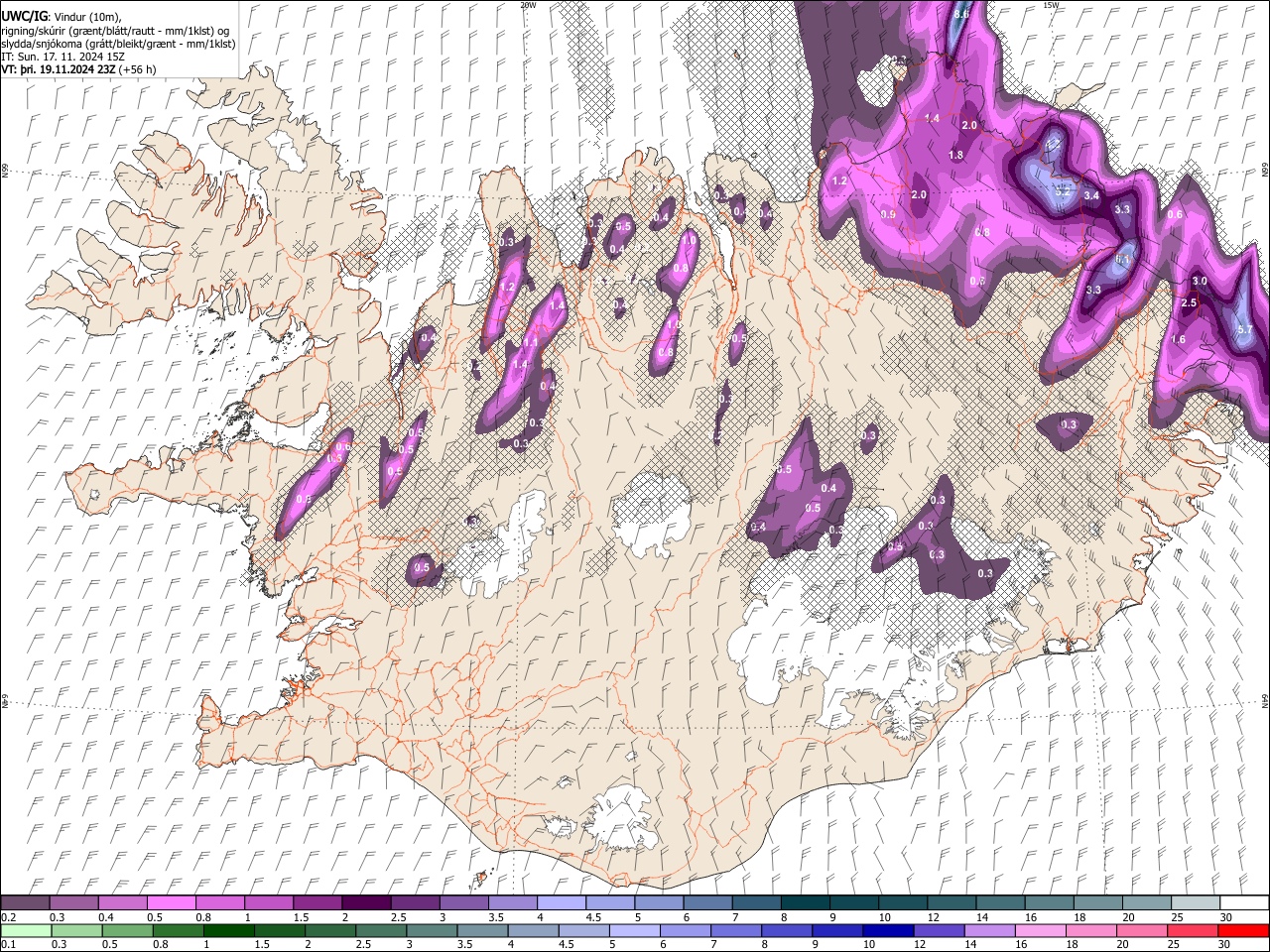Pick the pale grey snow swatch marked 25
This screenshot has height=952, width=1270.
click(x=1196, y=903)
